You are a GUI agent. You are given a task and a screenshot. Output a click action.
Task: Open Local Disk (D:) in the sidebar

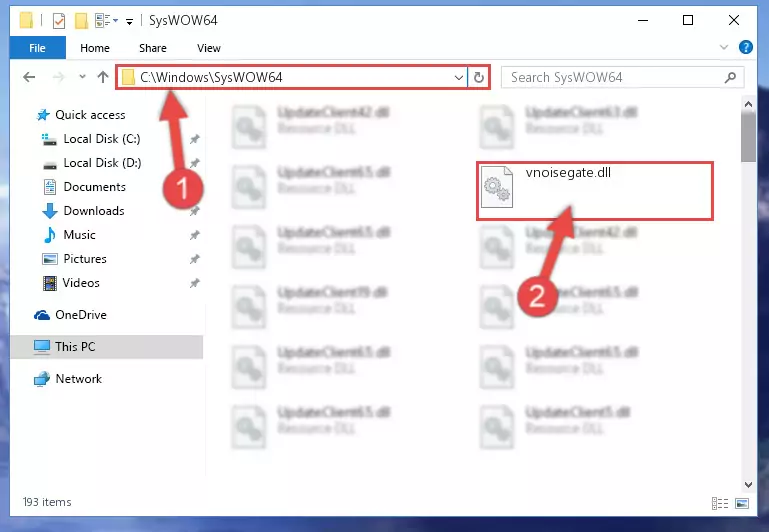point(102,163)
